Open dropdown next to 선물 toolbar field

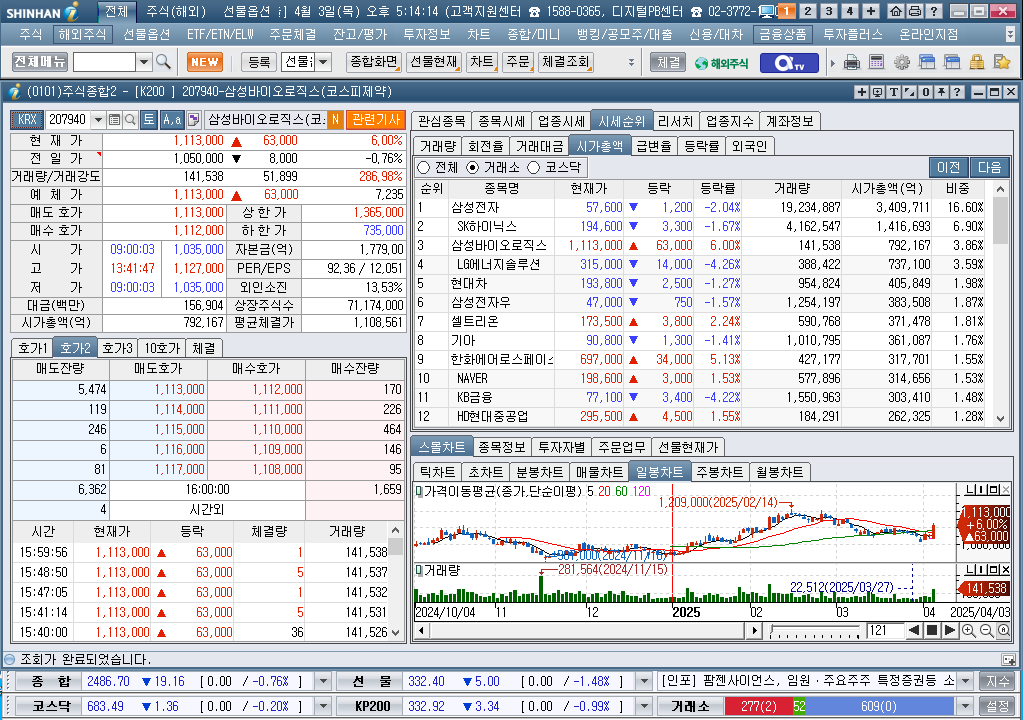(x=324, y=62)
